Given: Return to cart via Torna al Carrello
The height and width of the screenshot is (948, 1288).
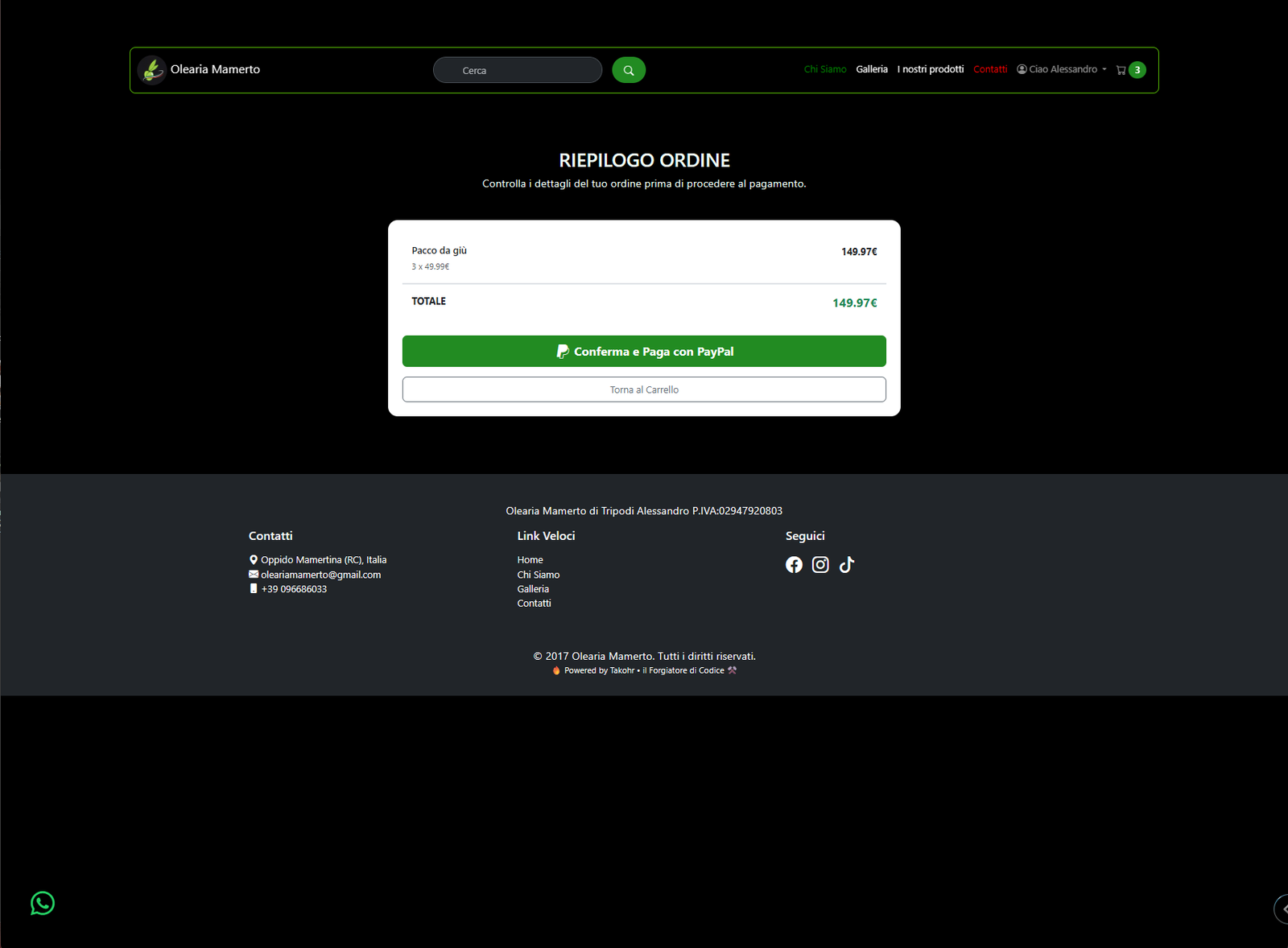Looking at the screenshot, I should click(x=644, y=390).
